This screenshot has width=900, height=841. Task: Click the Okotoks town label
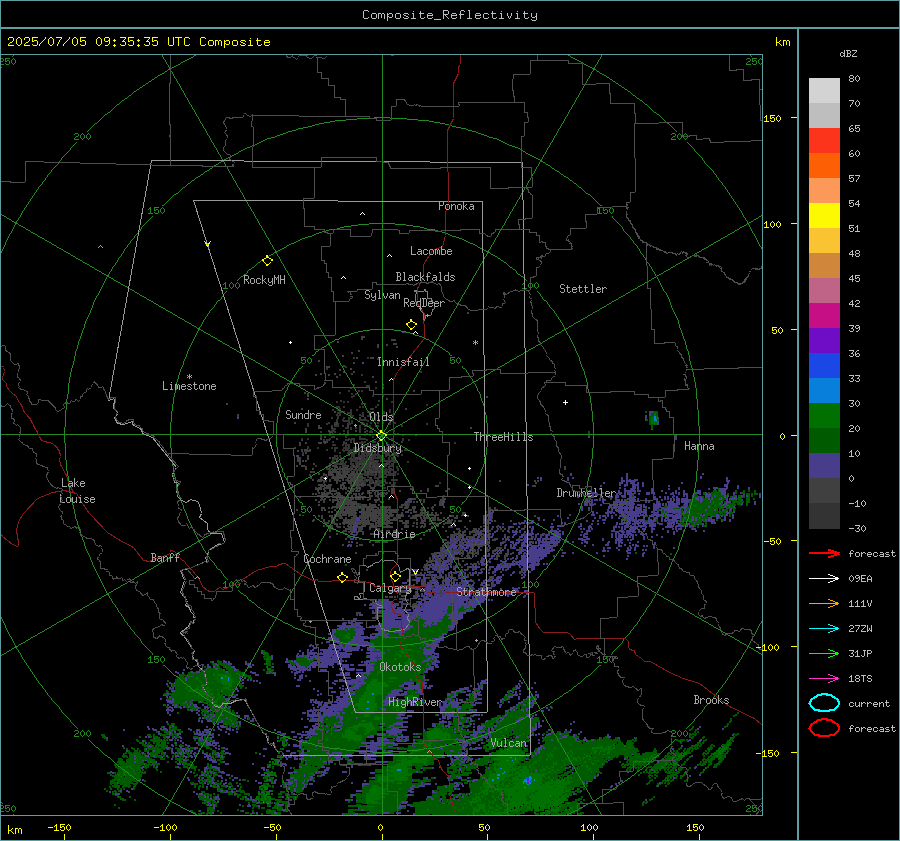click(400, 667)
